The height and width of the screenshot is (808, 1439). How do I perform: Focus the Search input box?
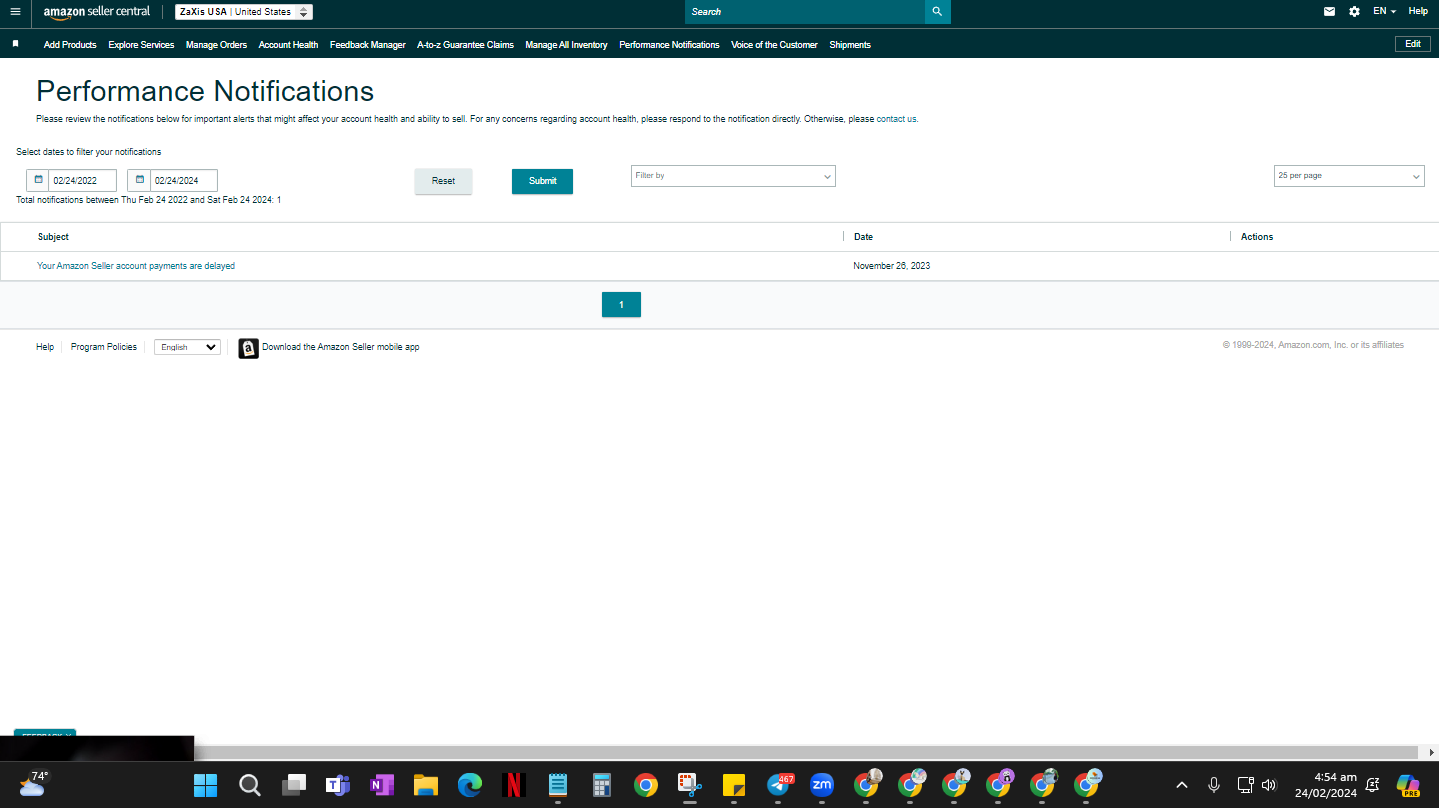pyautogui.click(x=805, y=12)
